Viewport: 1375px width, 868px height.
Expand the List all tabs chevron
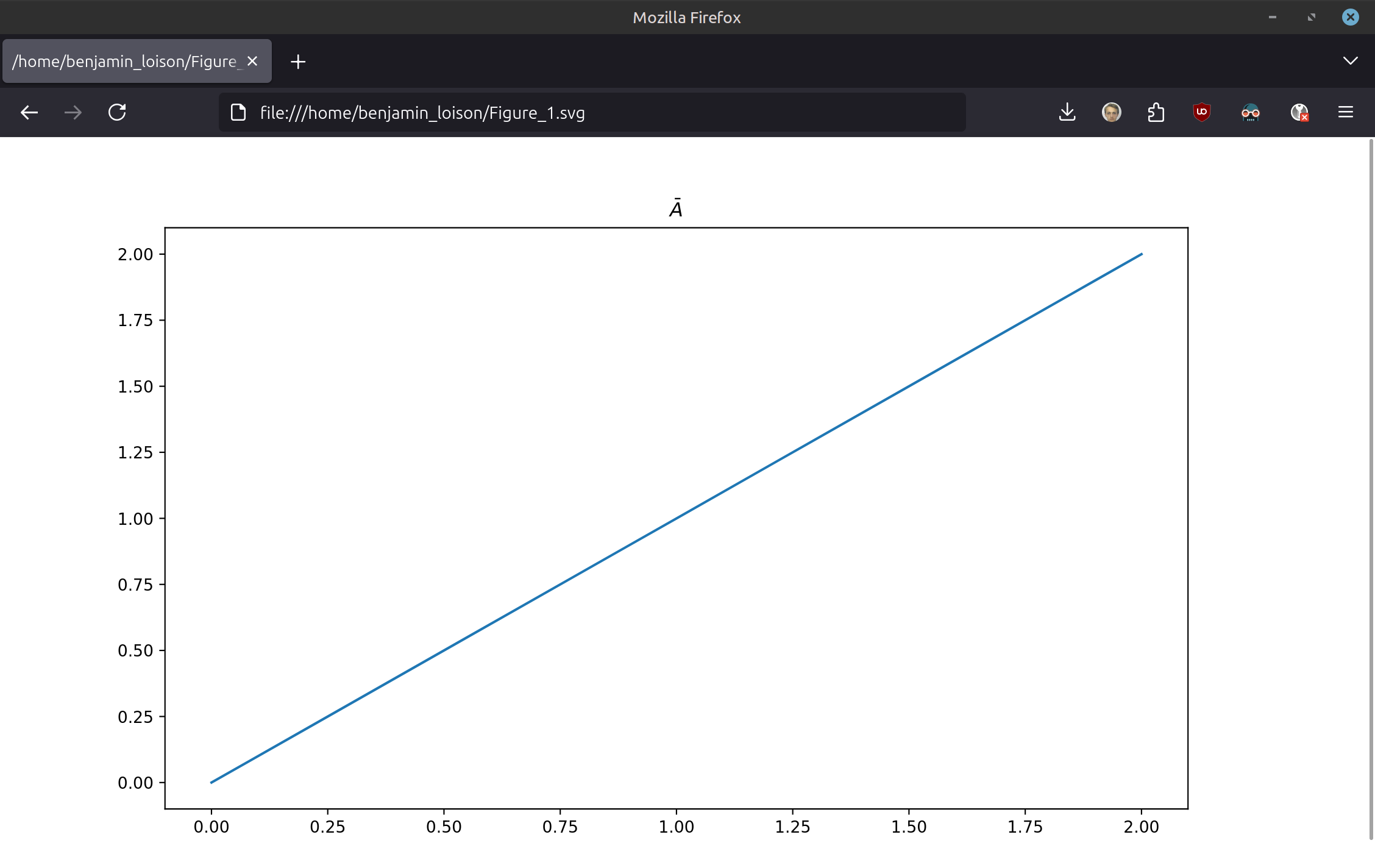click(x=1350, y=61)
